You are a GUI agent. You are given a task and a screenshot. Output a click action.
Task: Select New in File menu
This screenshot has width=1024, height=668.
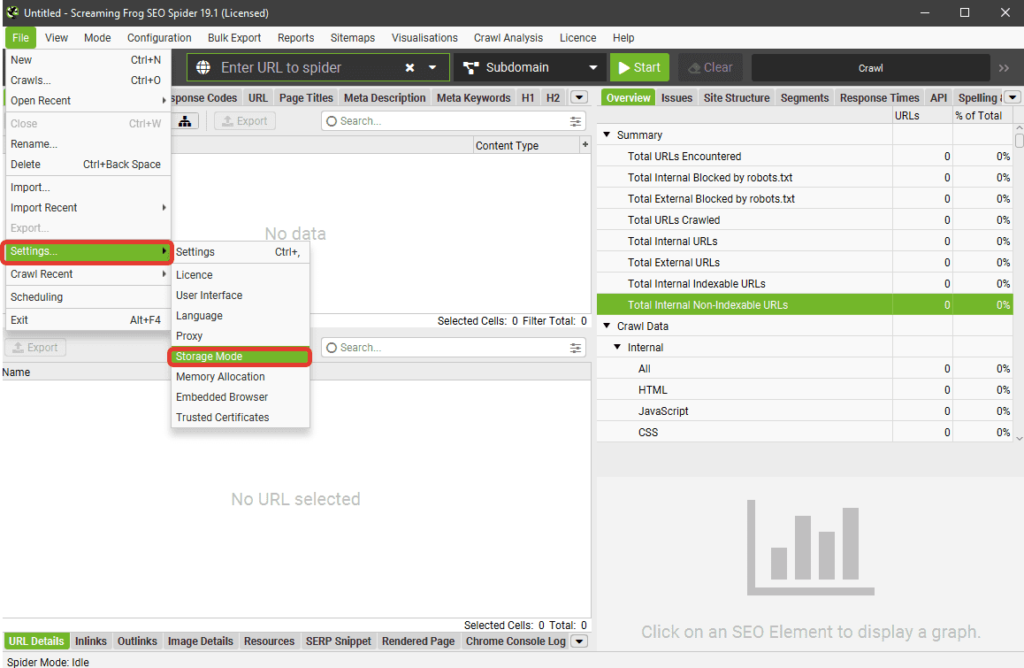pyautogui.click(x=88, y=60)
